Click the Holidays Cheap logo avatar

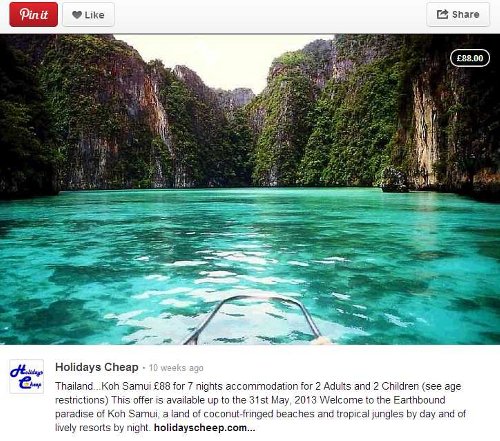tap(27, 376)
